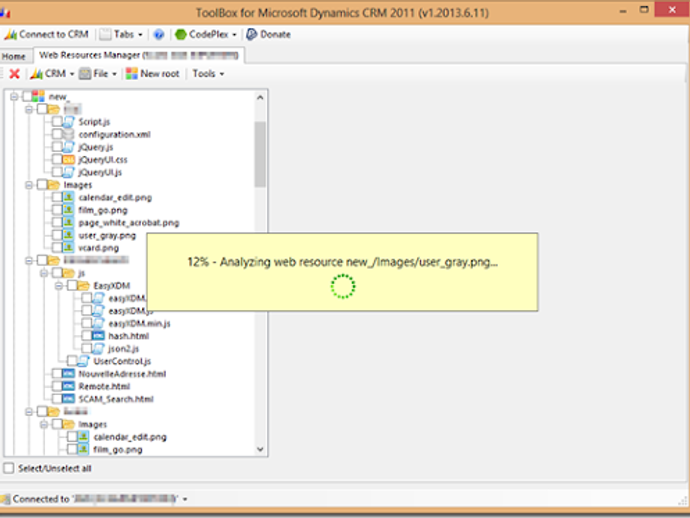Click the Remote.html file icon
This screenshot has height=518, width=690.
[x=69, y=386]
